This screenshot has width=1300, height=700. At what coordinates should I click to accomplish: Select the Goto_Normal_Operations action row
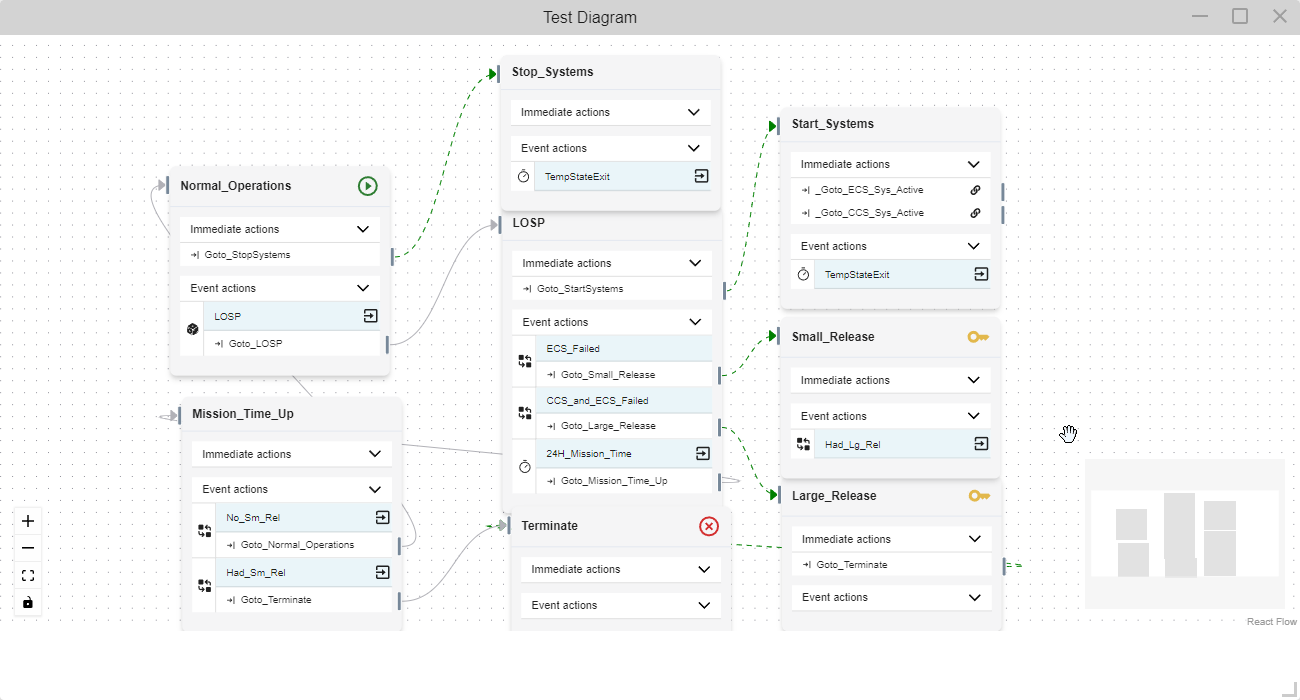303,545
